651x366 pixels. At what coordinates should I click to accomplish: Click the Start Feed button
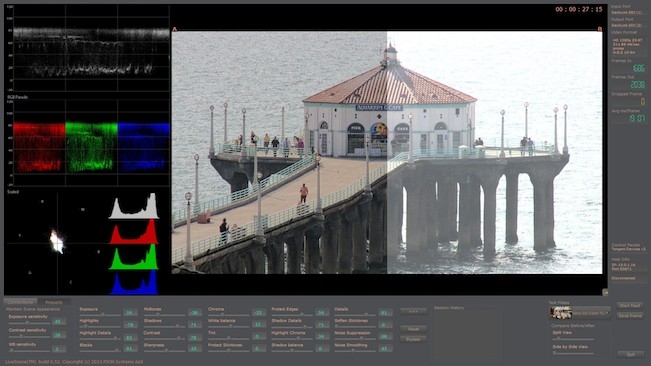point(630,305)
